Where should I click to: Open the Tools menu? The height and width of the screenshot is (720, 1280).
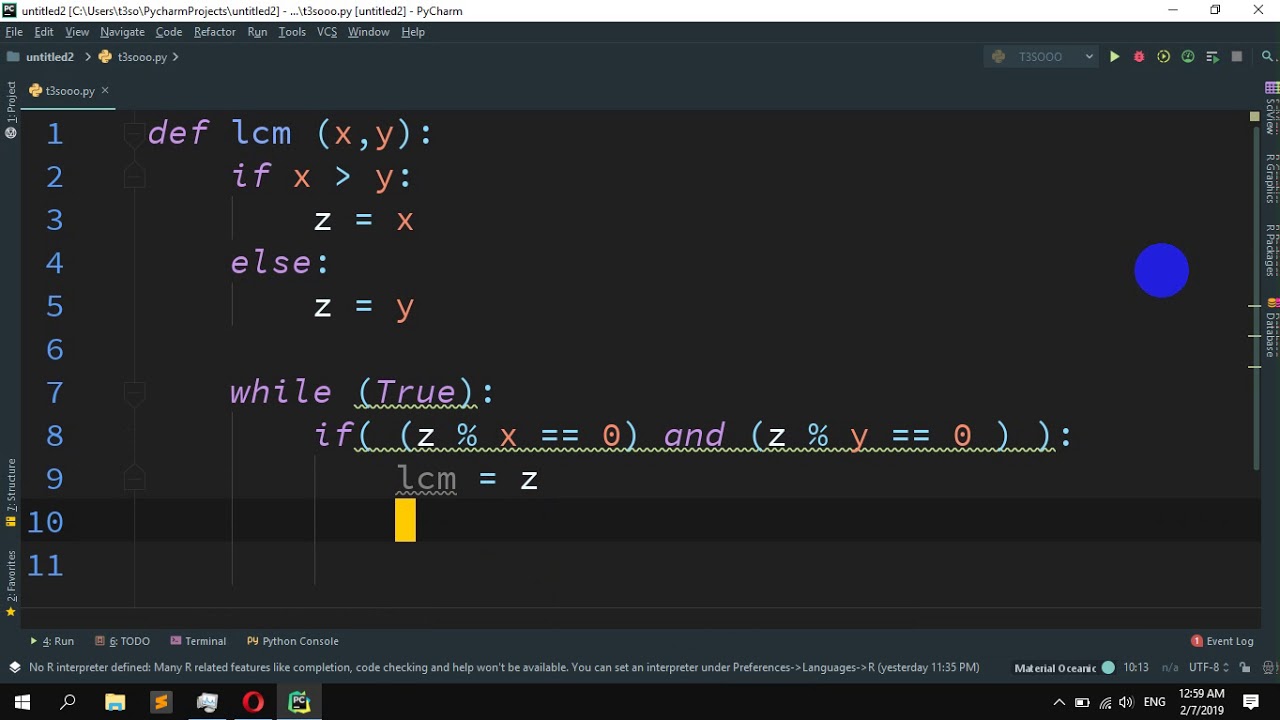point(292,32)
